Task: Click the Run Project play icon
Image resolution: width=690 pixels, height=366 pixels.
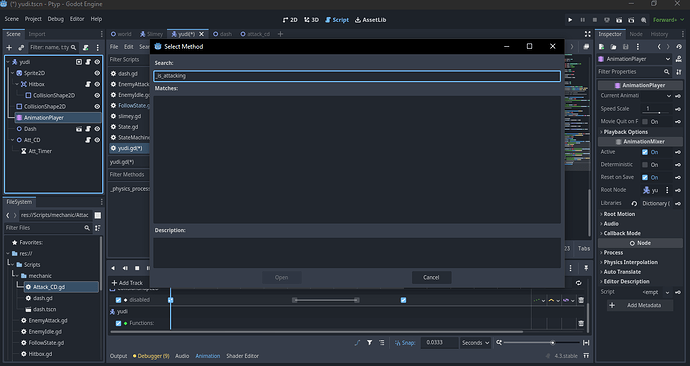Action: click(570, 20)
